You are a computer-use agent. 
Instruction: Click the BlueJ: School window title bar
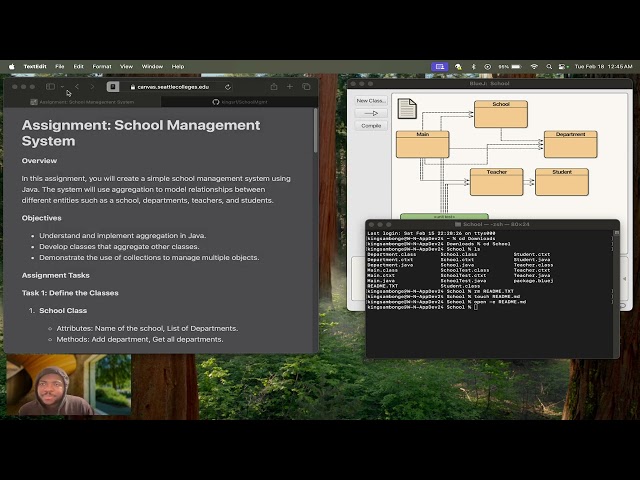tap(489, 84)
